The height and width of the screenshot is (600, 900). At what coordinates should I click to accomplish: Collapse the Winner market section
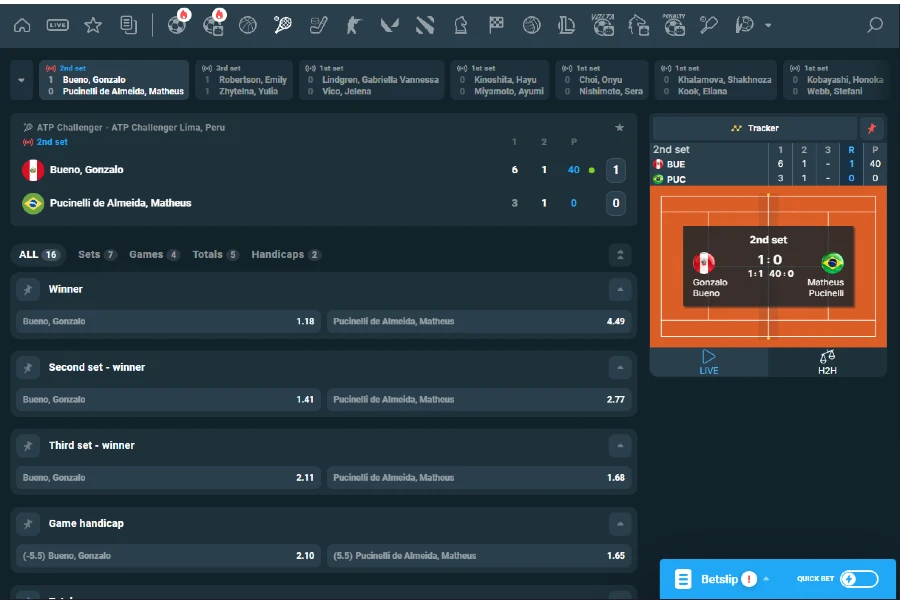click(x=619, y=289)
